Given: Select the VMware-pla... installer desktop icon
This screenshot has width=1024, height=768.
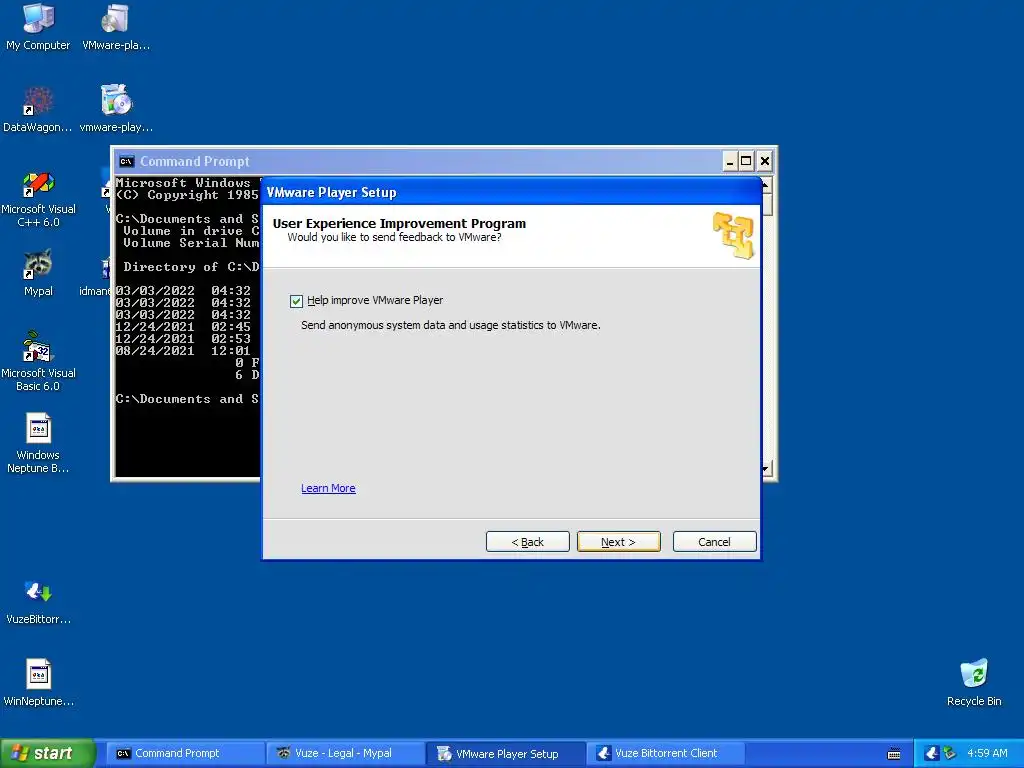Looking at the screenshot, I should [116, 27].
